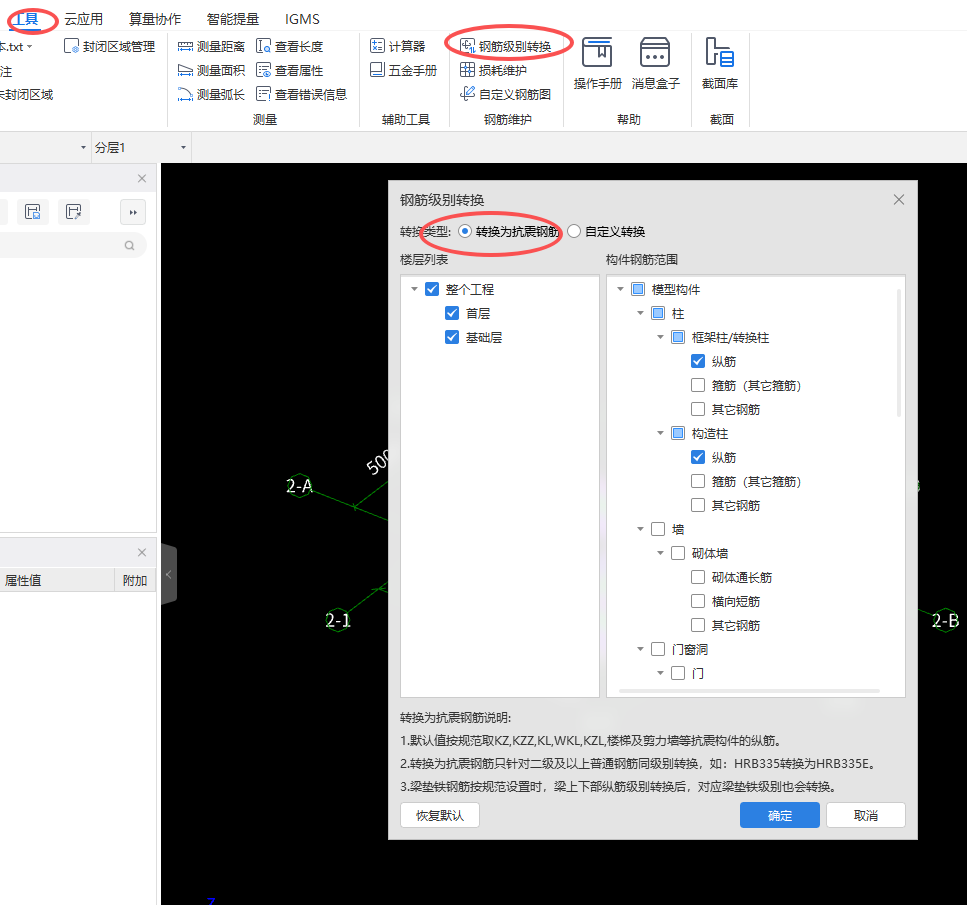Click the 2-1 axis label on canvas
This screenshot has height=905, width=967.
pyautogui.click(x=338, y=620)
